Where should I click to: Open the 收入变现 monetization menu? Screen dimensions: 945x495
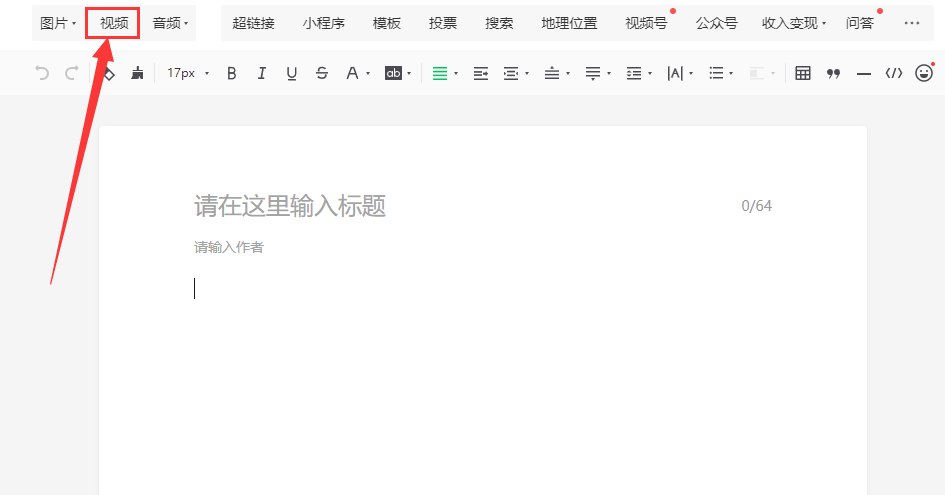(794, 24)
